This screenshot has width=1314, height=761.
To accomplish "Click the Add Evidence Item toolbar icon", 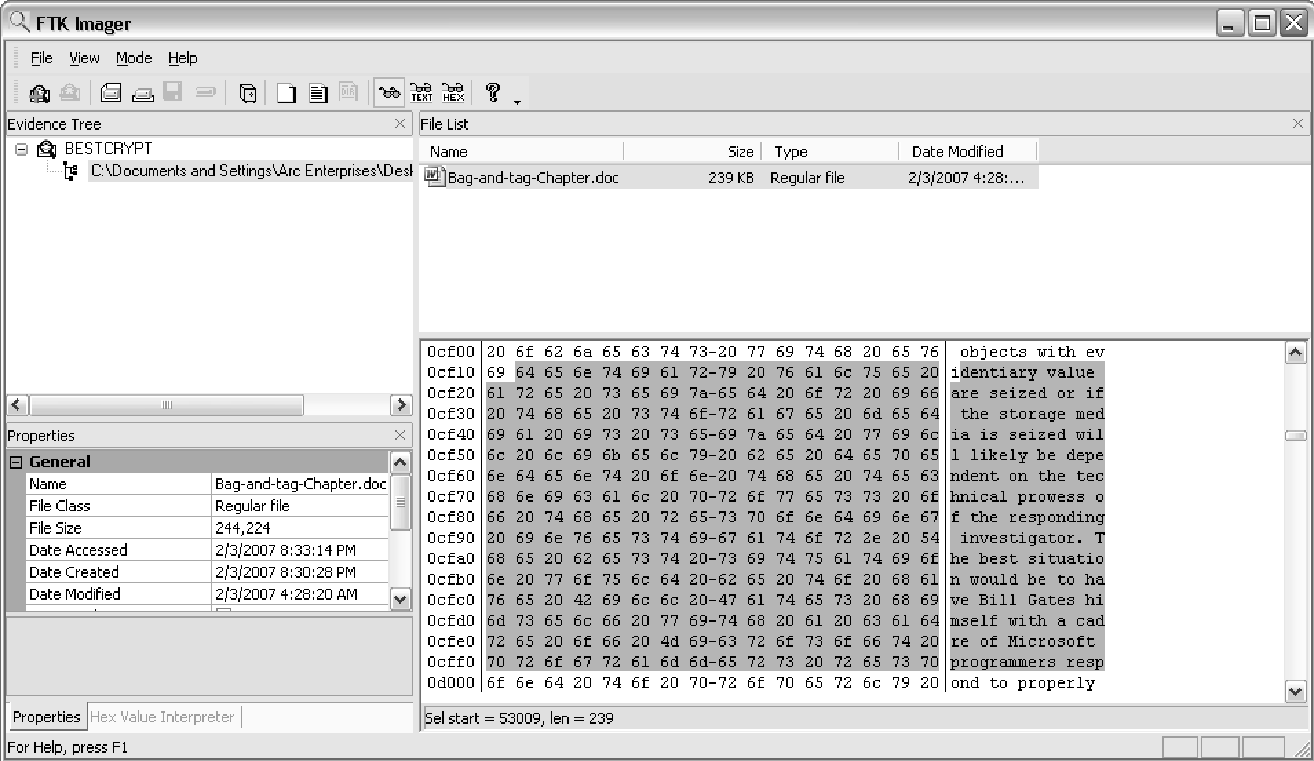I will (x=40, y=93).
